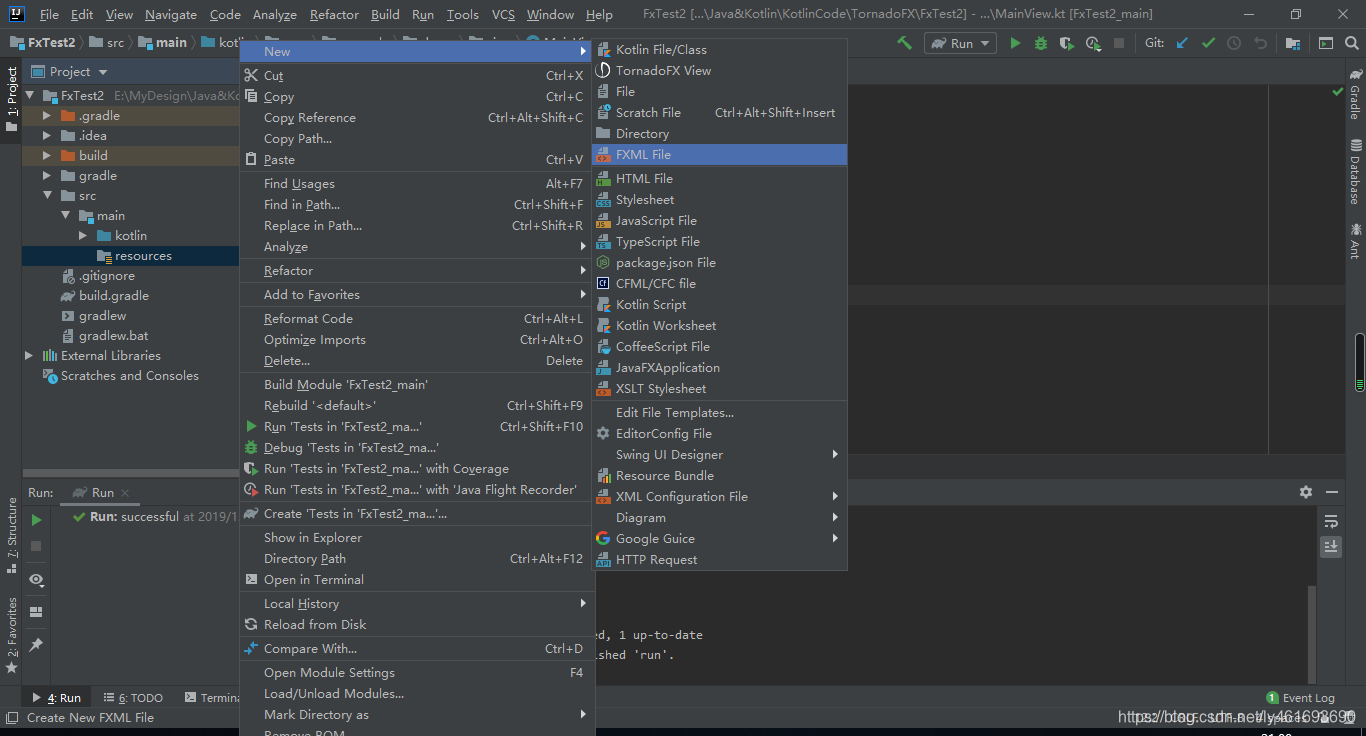The width and height of the screenshot is (1366, 736).
Task: Click Open in Terminal entry
Action: (416, 579)
